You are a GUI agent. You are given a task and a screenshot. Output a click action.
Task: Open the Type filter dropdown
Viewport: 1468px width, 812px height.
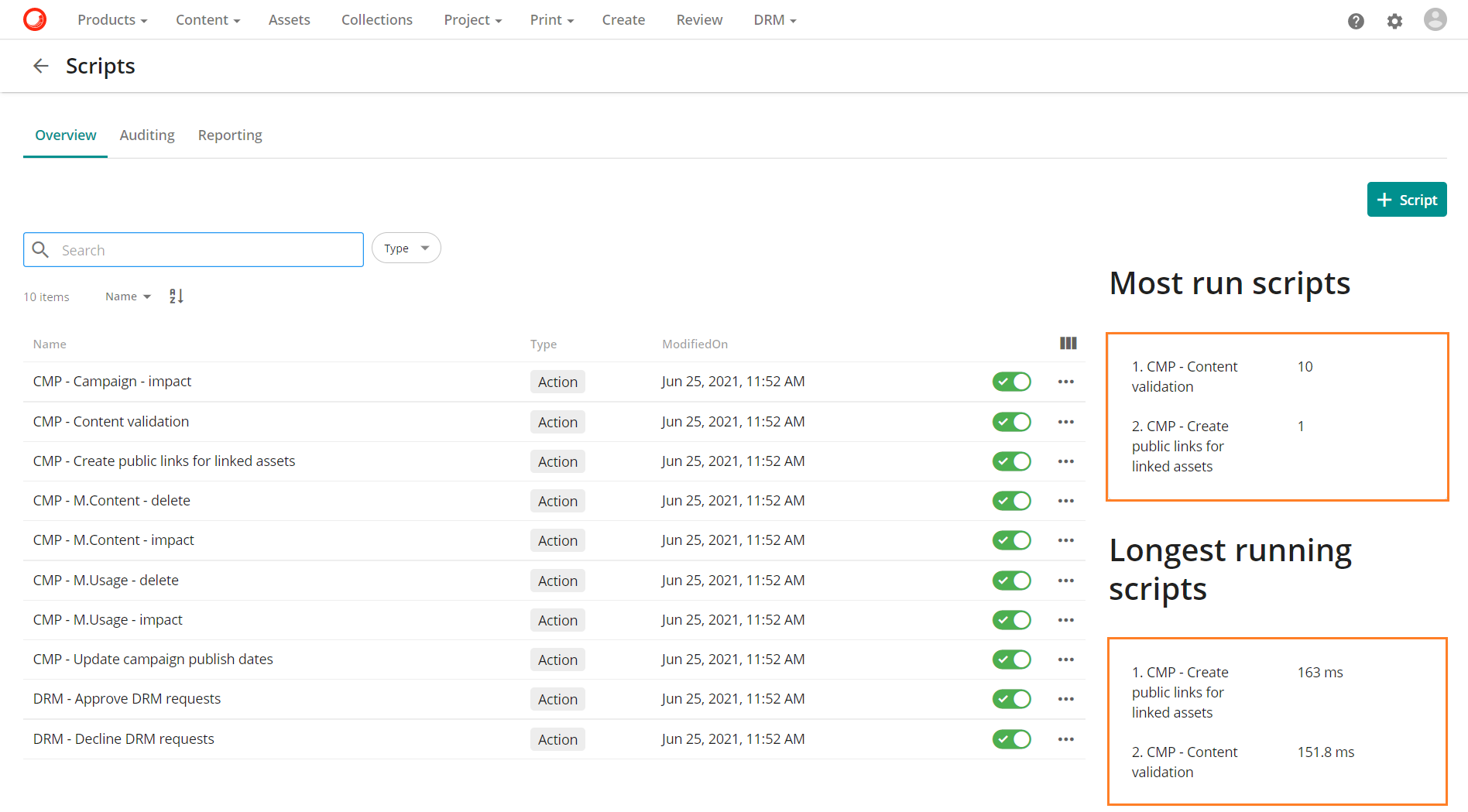click(x=406, y=248)
